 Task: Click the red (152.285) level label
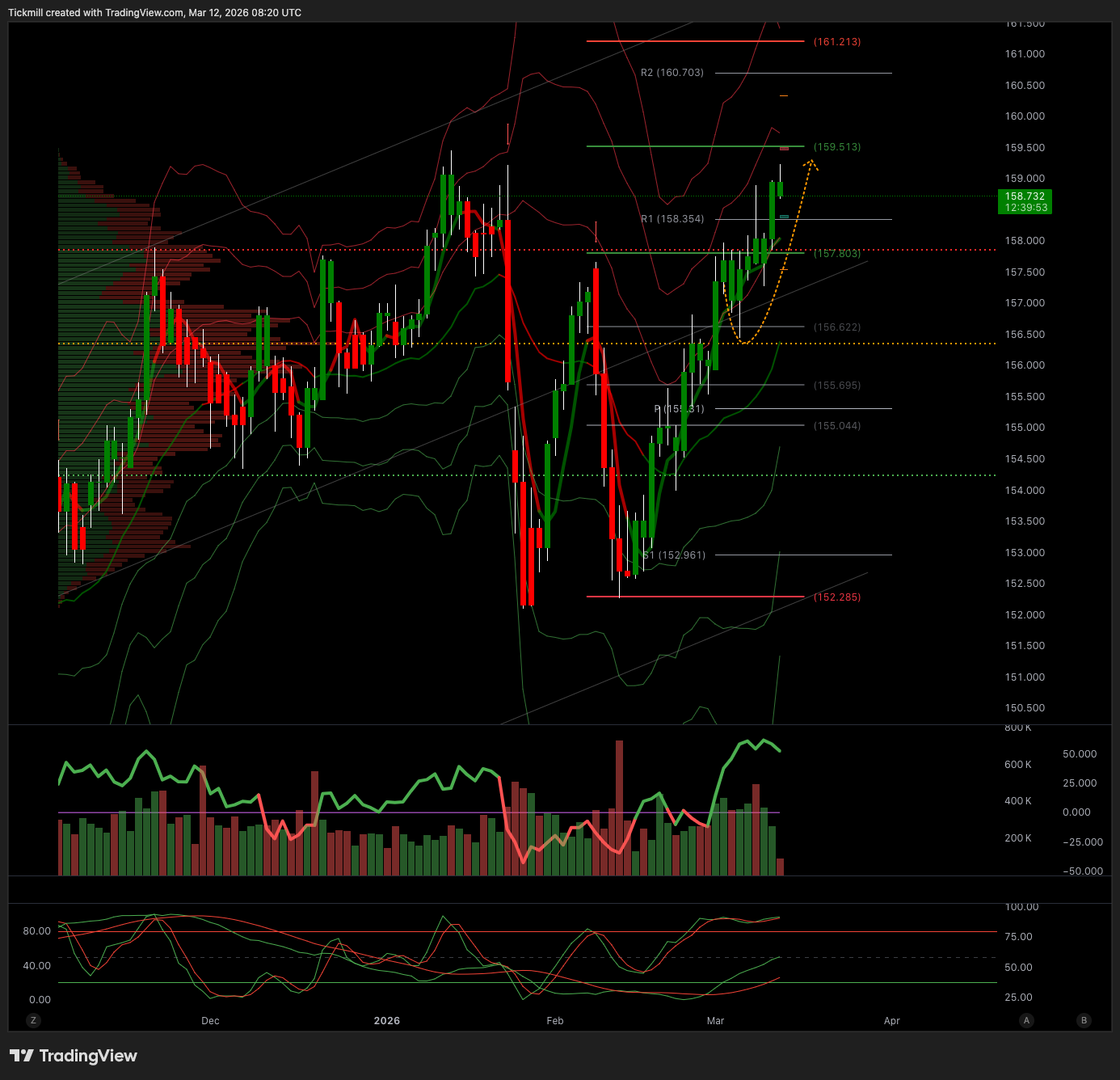(837, 597)
